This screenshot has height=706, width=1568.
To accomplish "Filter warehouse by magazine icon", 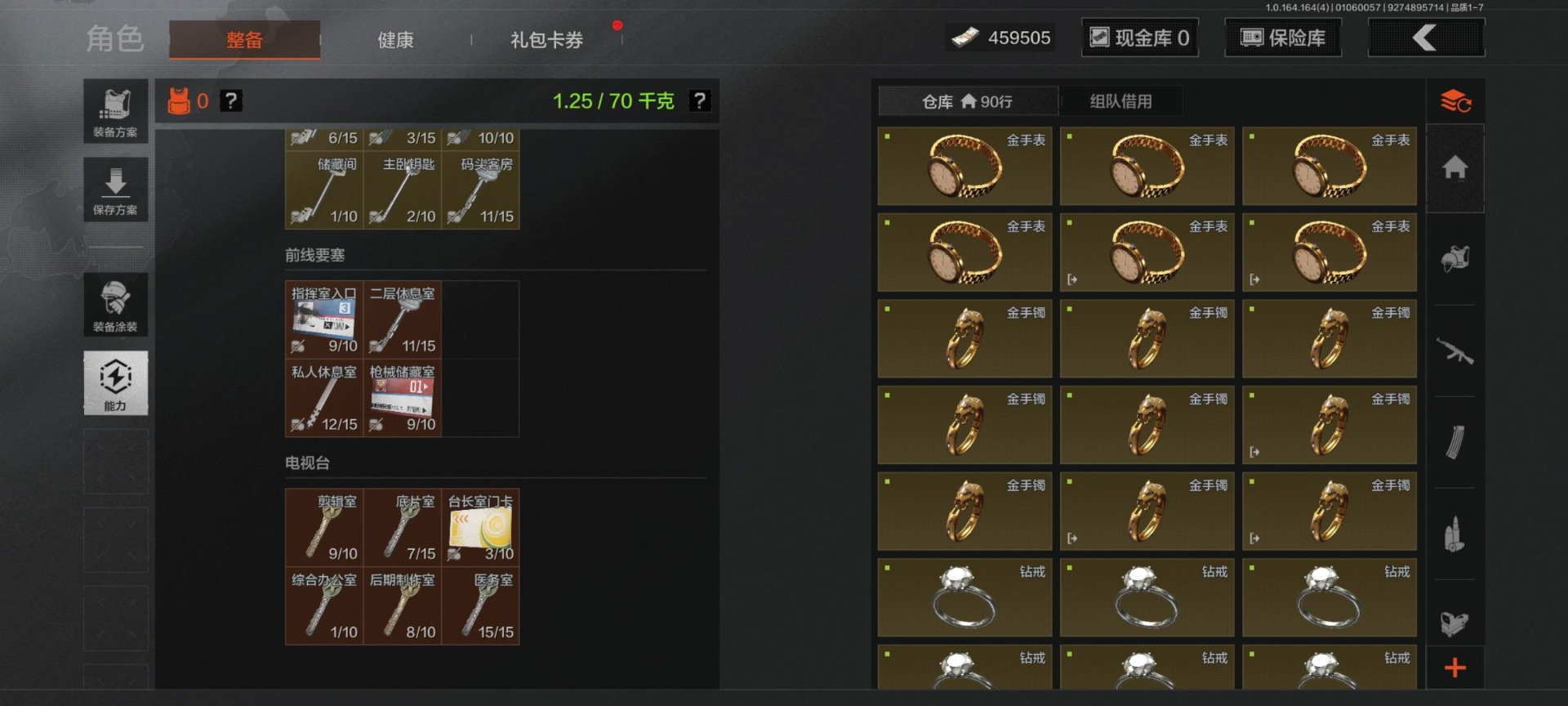I will pyautogui.click(x=1455, y=443).
